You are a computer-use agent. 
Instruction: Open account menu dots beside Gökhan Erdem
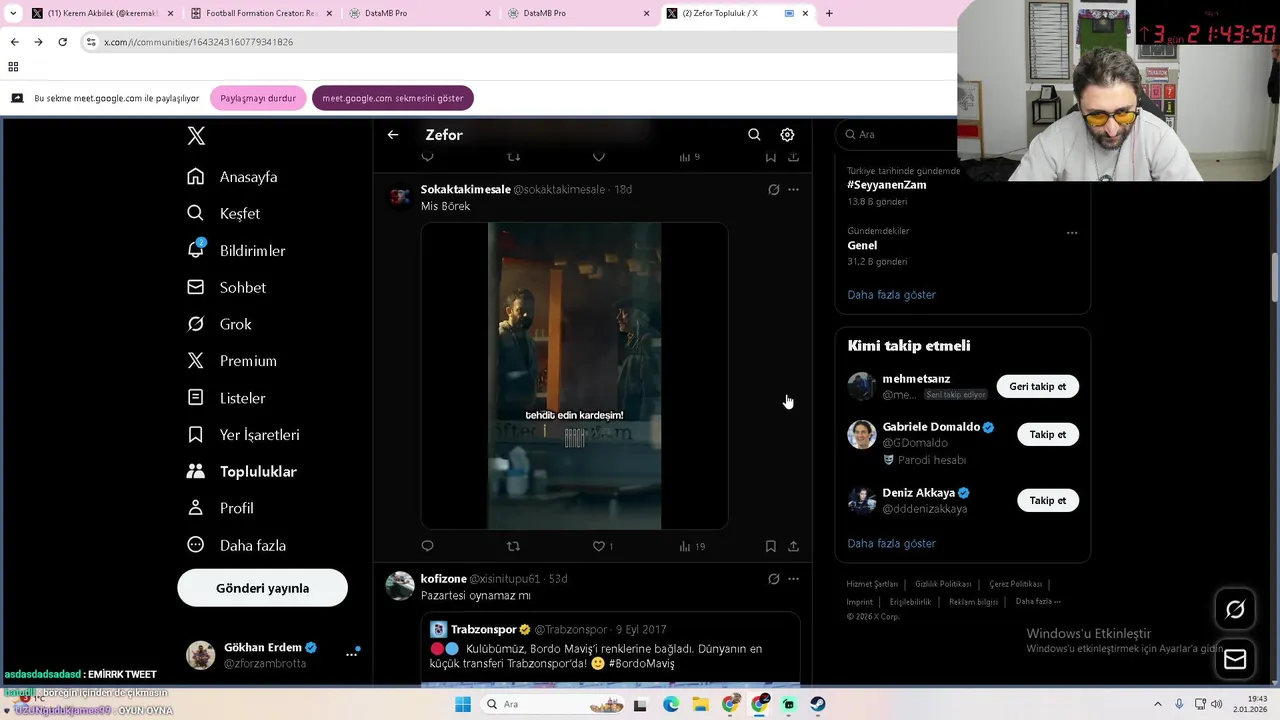coord(352,654)
